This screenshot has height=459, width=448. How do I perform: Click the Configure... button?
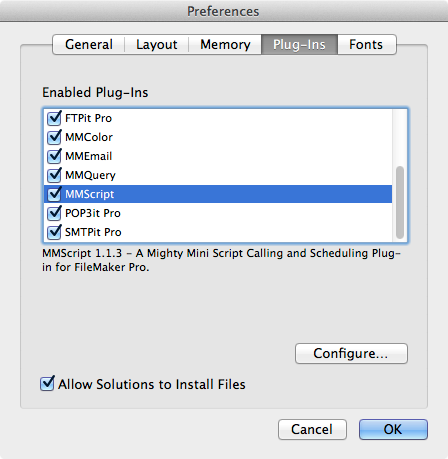[x=351, y=353]
